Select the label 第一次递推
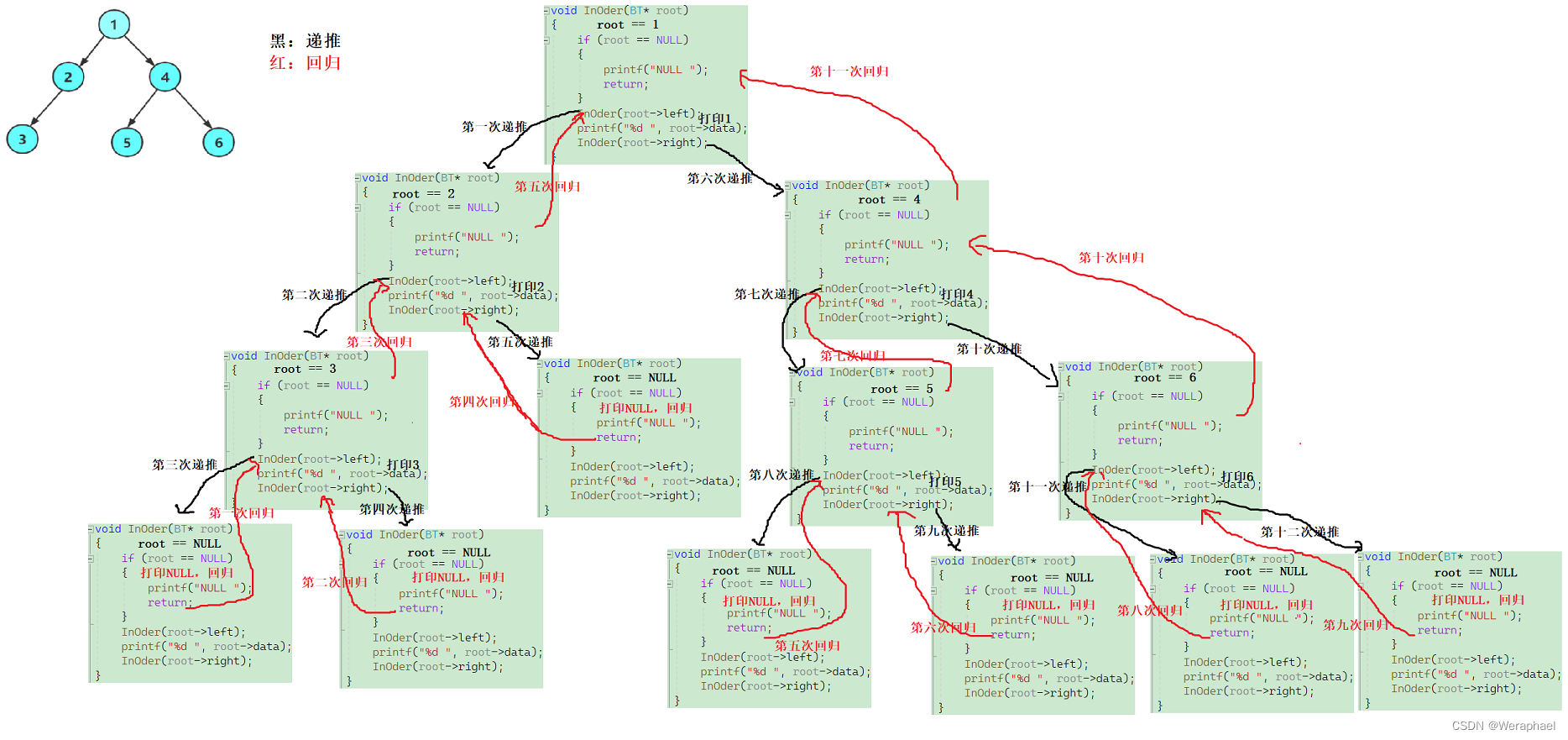This screenshot has width=1568, height=740. pos(494,127)
